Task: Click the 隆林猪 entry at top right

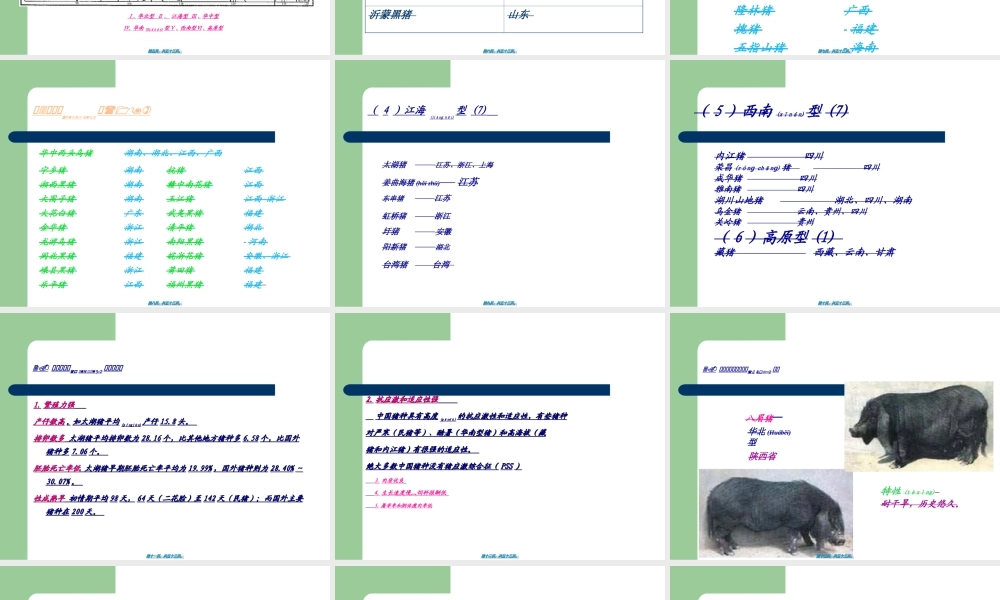Action: click(754, 10)
